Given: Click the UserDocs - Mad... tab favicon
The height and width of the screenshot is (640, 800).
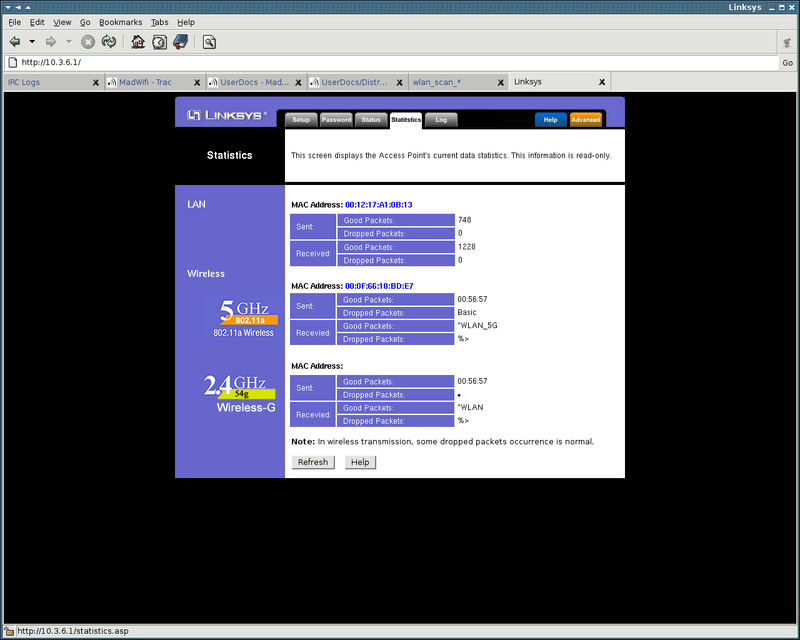Looking at the screenshot, I should 213,83.
